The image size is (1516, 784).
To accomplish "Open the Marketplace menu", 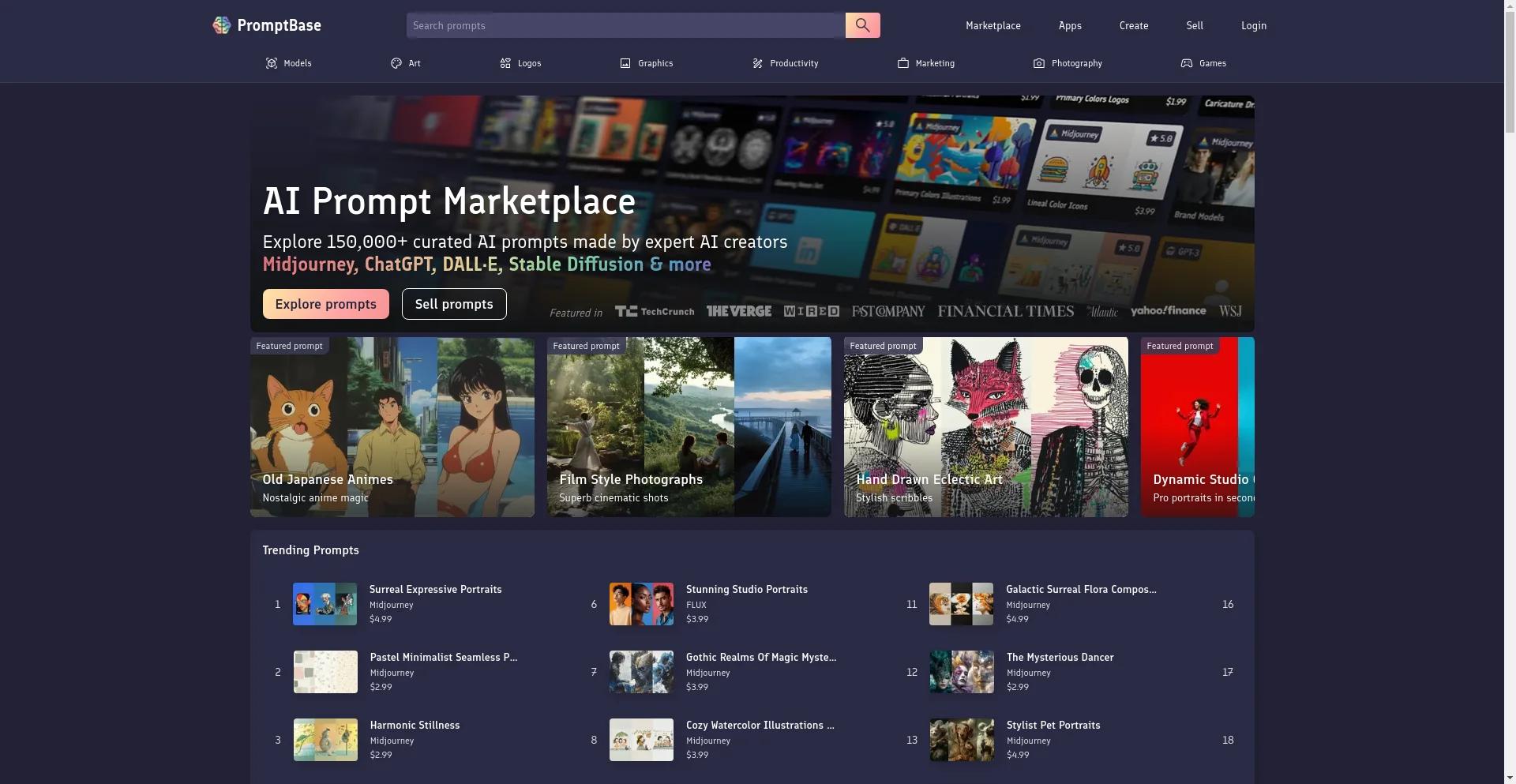I will click(993, 25).
